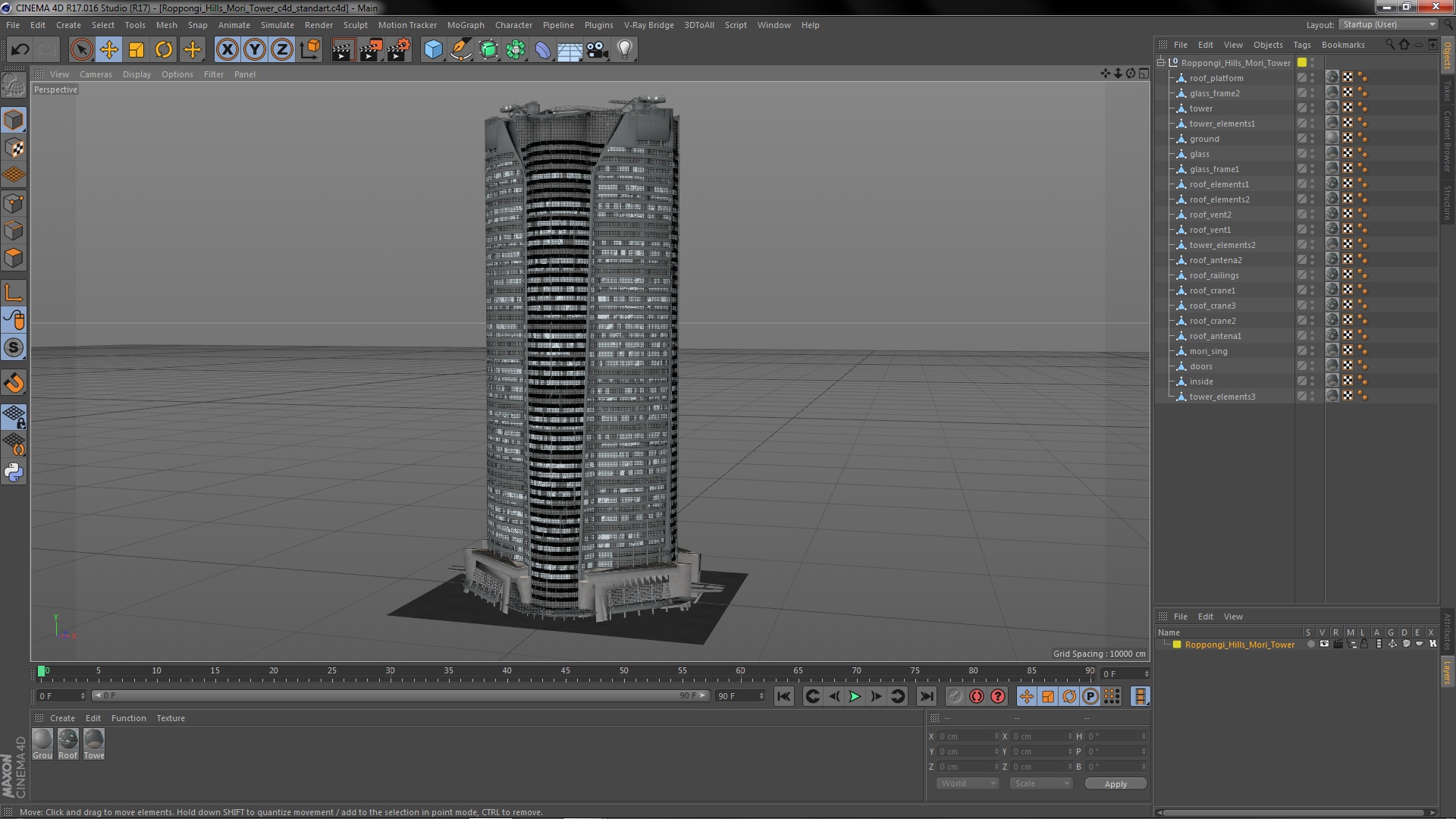1456x819 pixels.
Task: Click the yellow layer swatch in Layers panel
Action: pos(1177,645)
